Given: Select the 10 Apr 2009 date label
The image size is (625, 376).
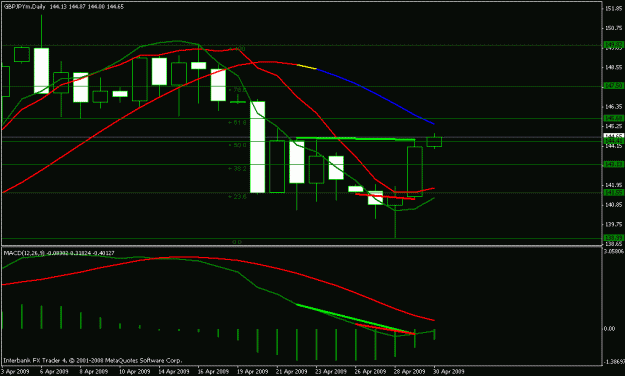Looking at the screenshot, I should 134,372.
